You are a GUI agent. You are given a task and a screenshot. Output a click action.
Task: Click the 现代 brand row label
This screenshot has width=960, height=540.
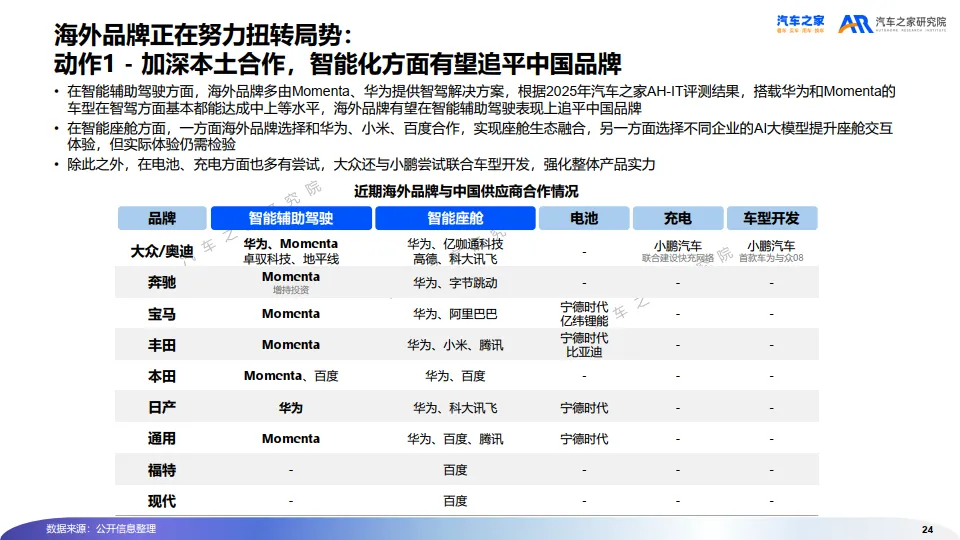coord(162,501)
